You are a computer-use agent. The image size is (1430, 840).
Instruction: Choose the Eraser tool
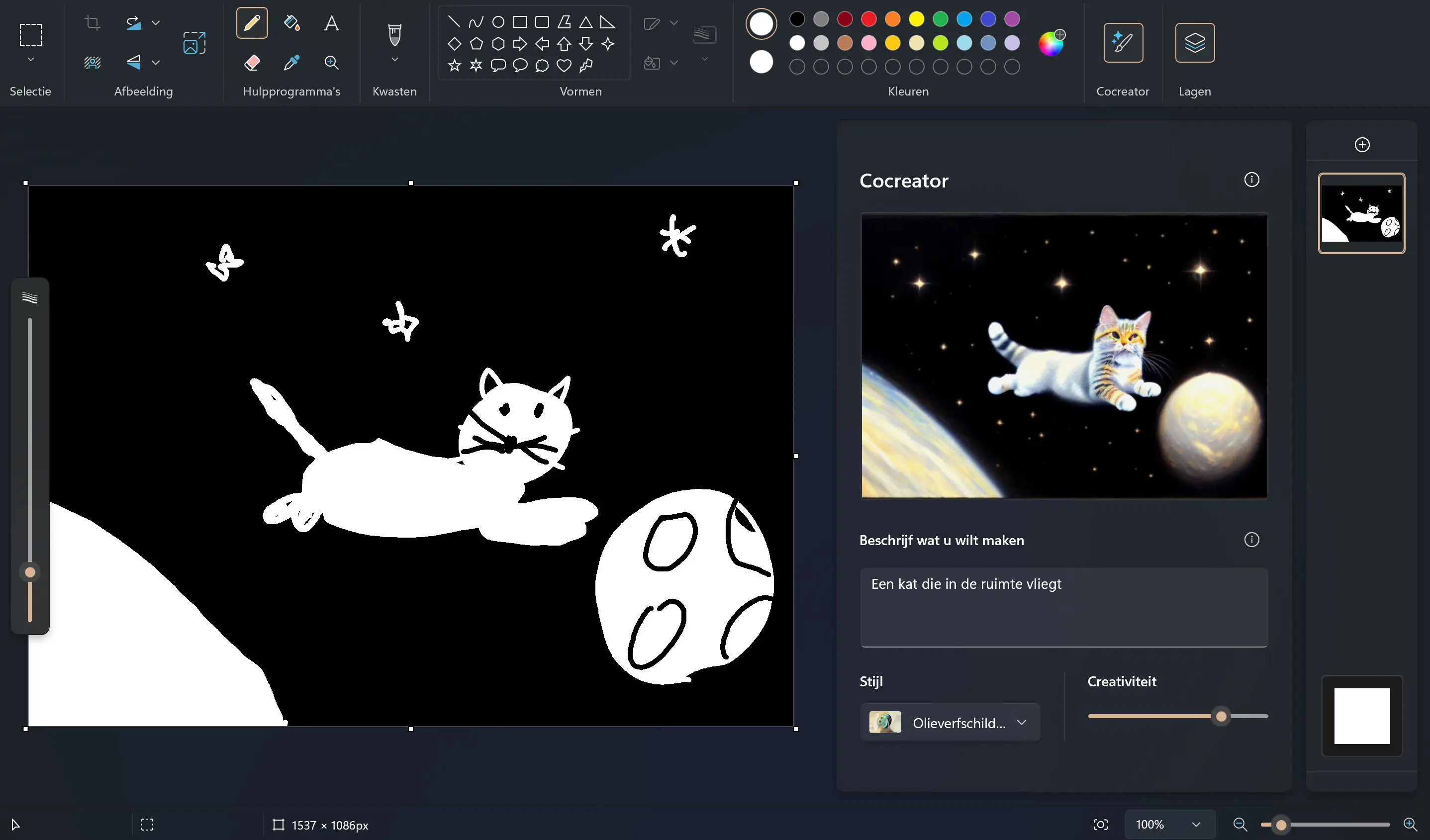[251, 63]
